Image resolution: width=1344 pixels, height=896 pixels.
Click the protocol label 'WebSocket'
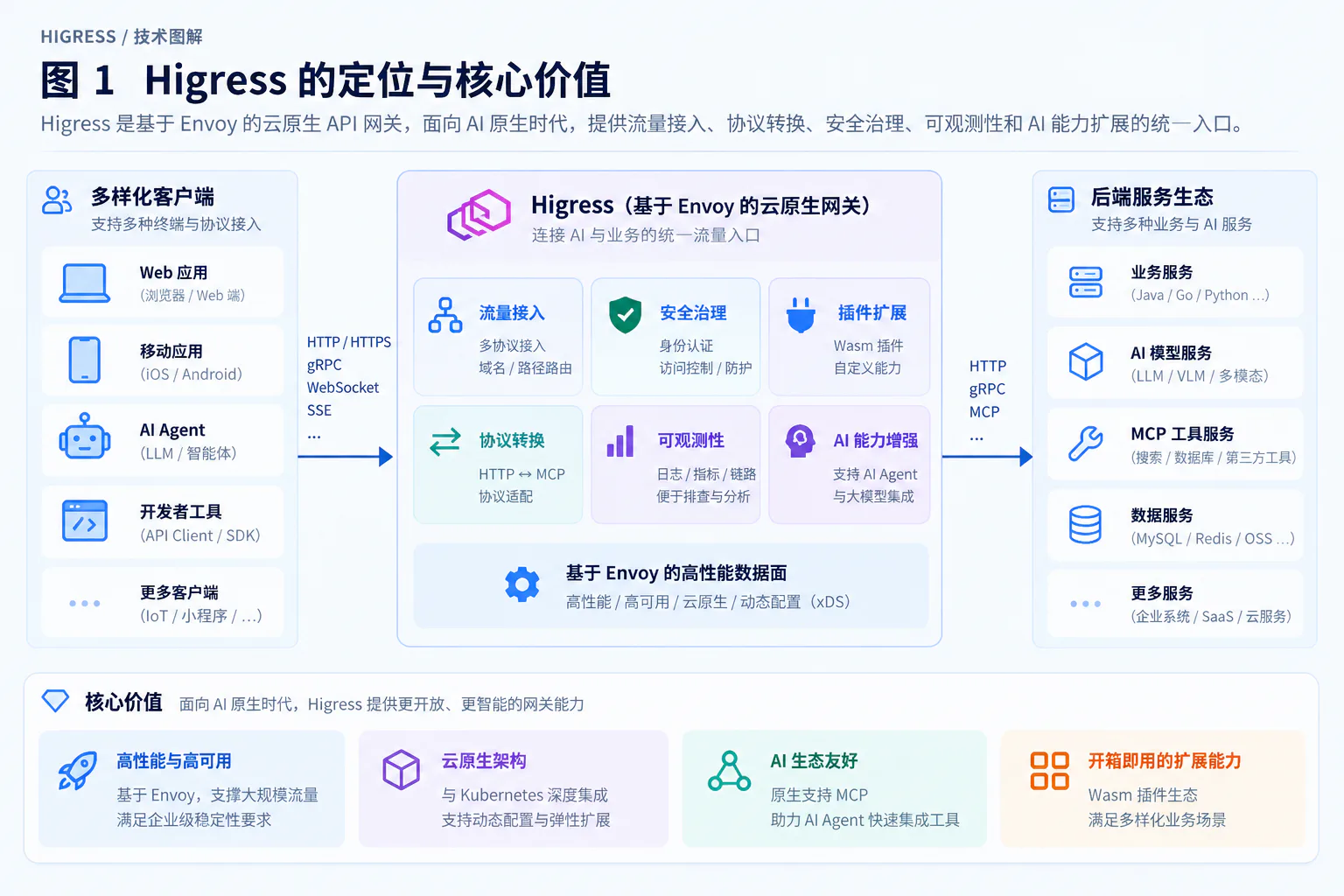point(343,388)
